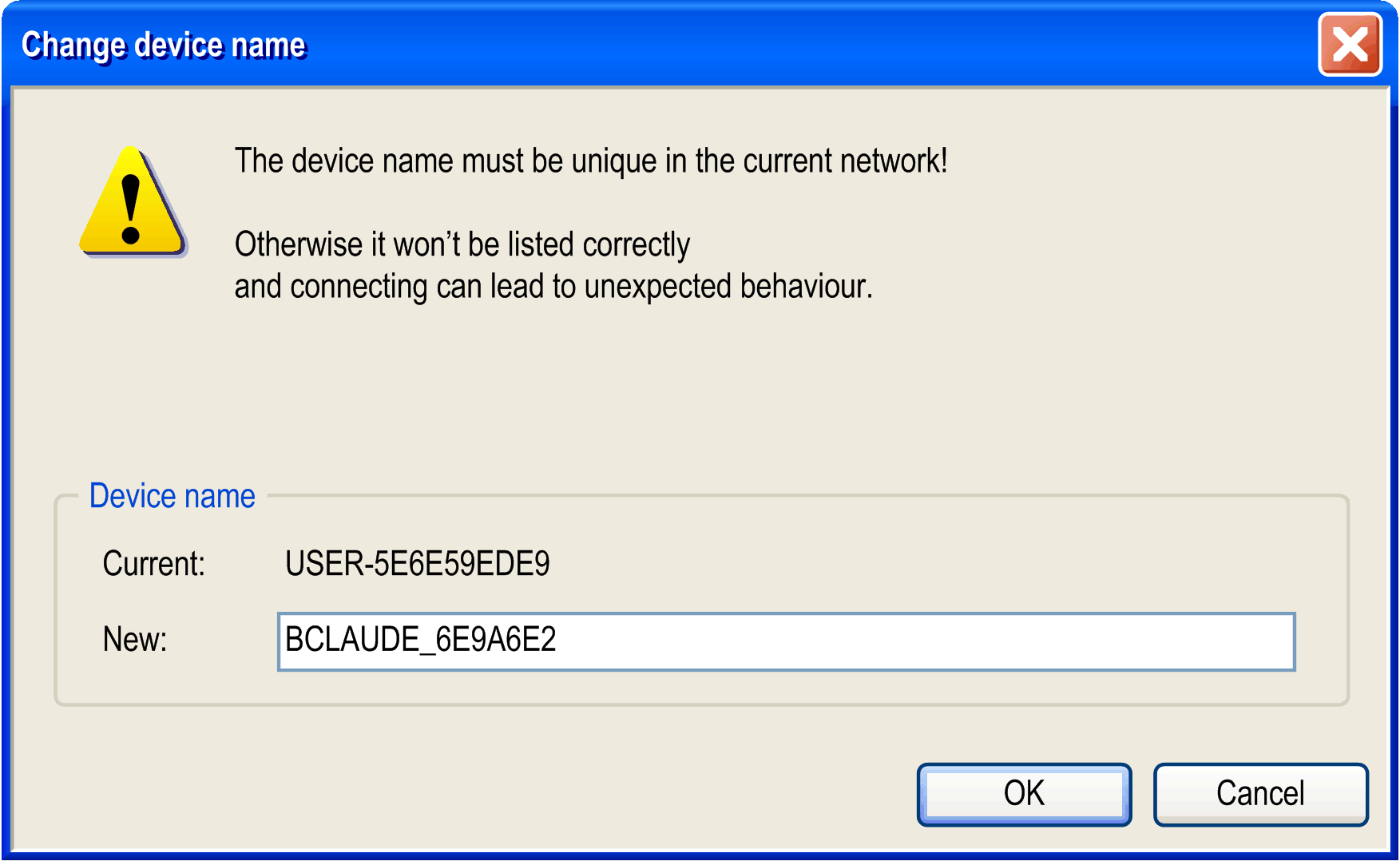Viewport: 1400px width, 861px height.
Task: Click the unexpected behaviour warning line
Action: (553, 287)
